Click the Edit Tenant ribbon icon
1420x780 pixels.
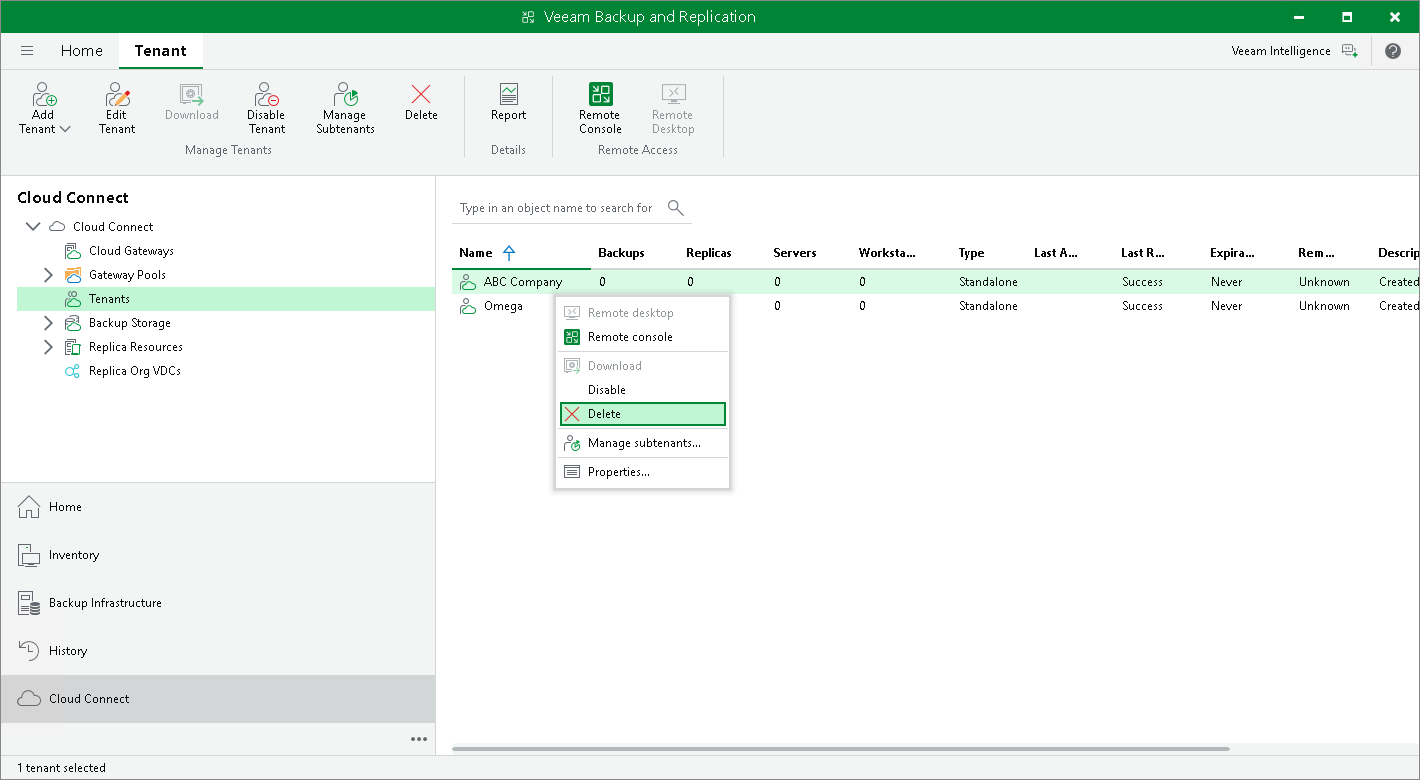click(x=117, y=95)
